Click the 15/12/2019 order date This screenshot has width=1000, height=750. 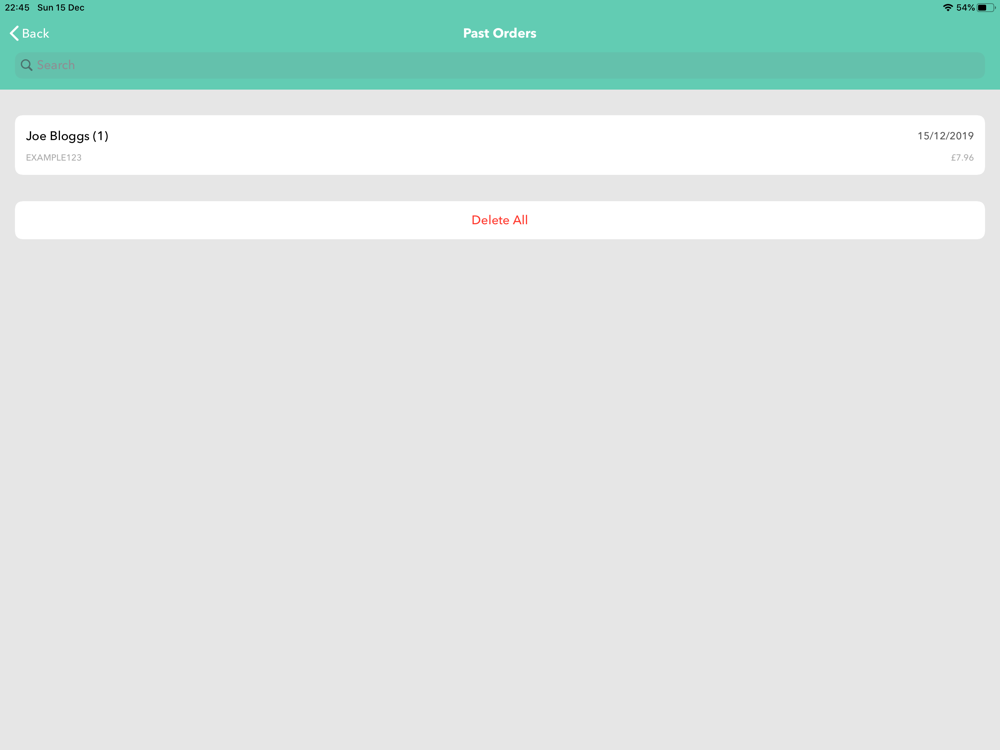point(945,136)
